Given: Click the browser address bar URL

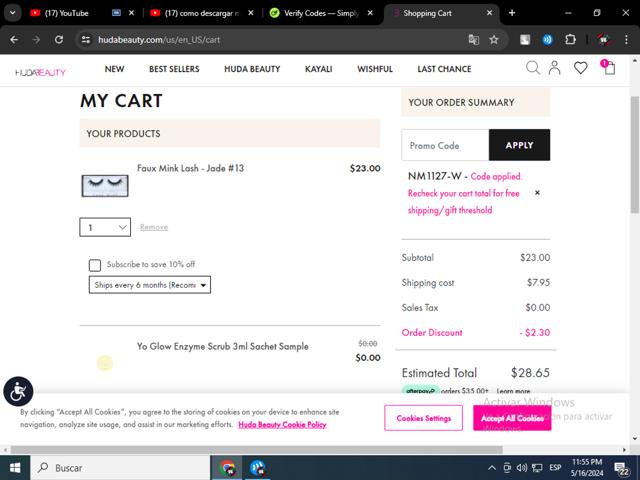Looking at the screenshot, I should tap(159, 40).
